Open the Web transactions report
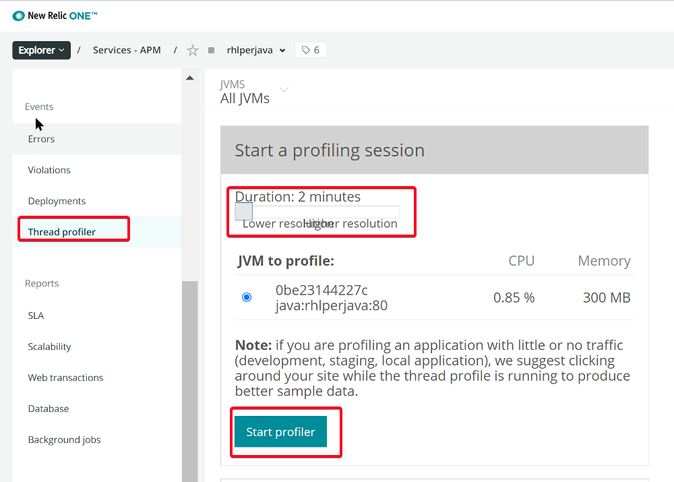Image resolution: width=674 pixels, height=482 pixels. (65, 378)
